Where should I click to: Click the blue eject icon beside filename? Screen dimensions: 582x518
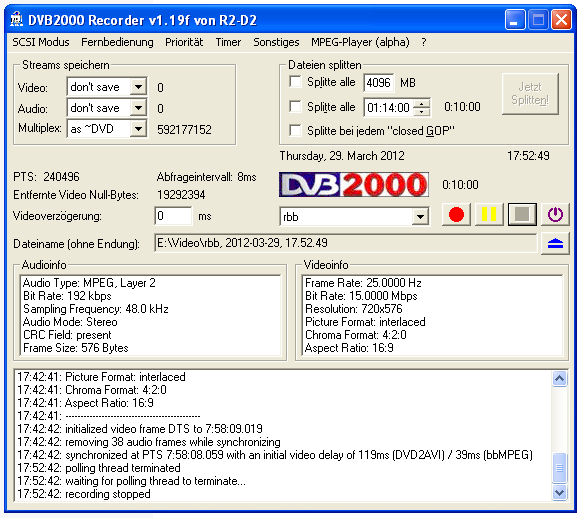[555, 243]
